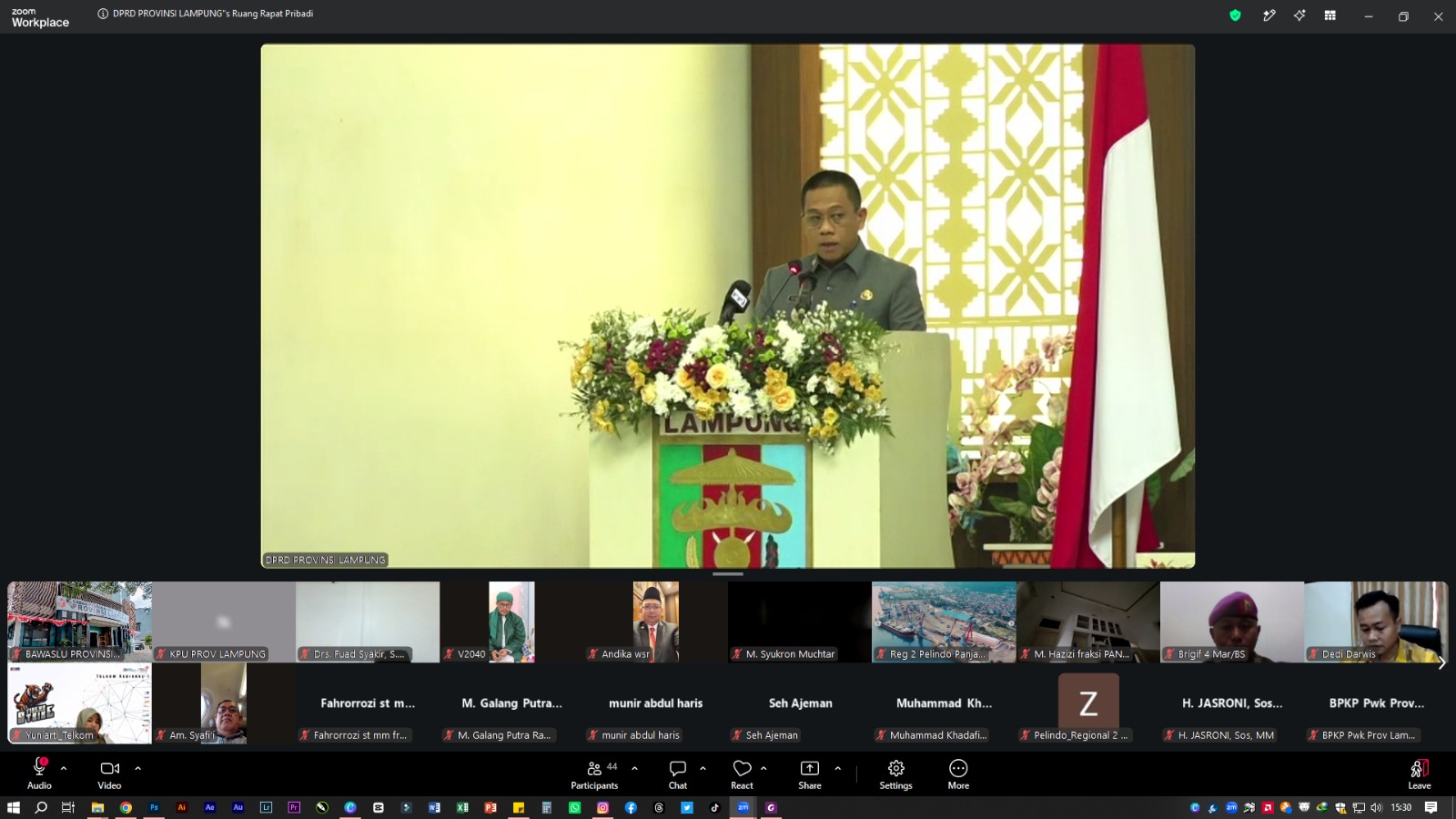Click the Share screen button
The height and width of the screenshot is (819, 1456).
point(810,774)
